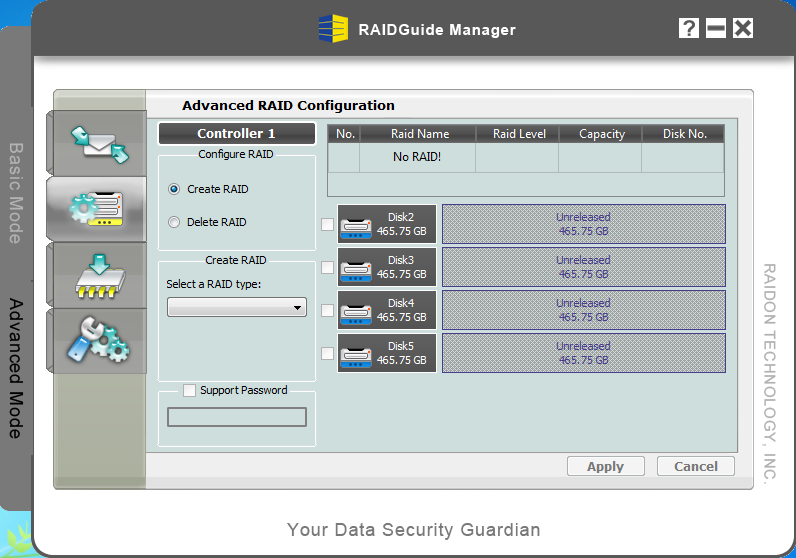Click the Apply button
The height and width of the screenshot is (558, 796).
605,466
